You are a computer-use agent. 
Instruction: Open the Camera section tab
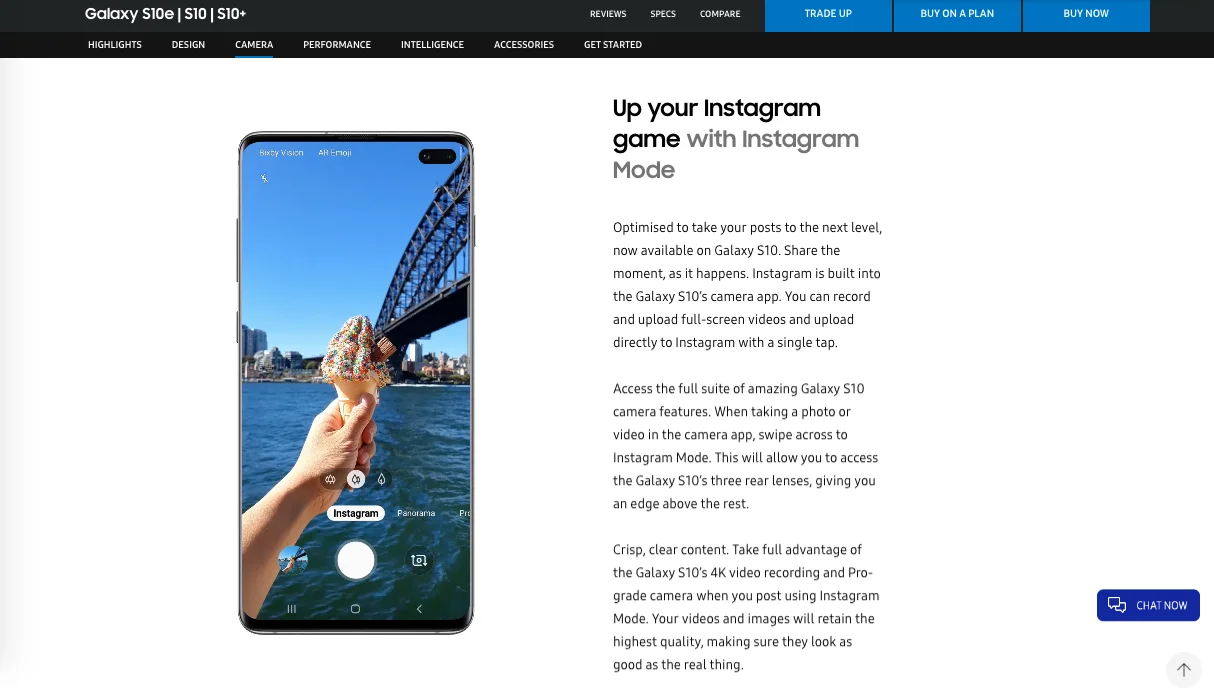tap(254, 45)
